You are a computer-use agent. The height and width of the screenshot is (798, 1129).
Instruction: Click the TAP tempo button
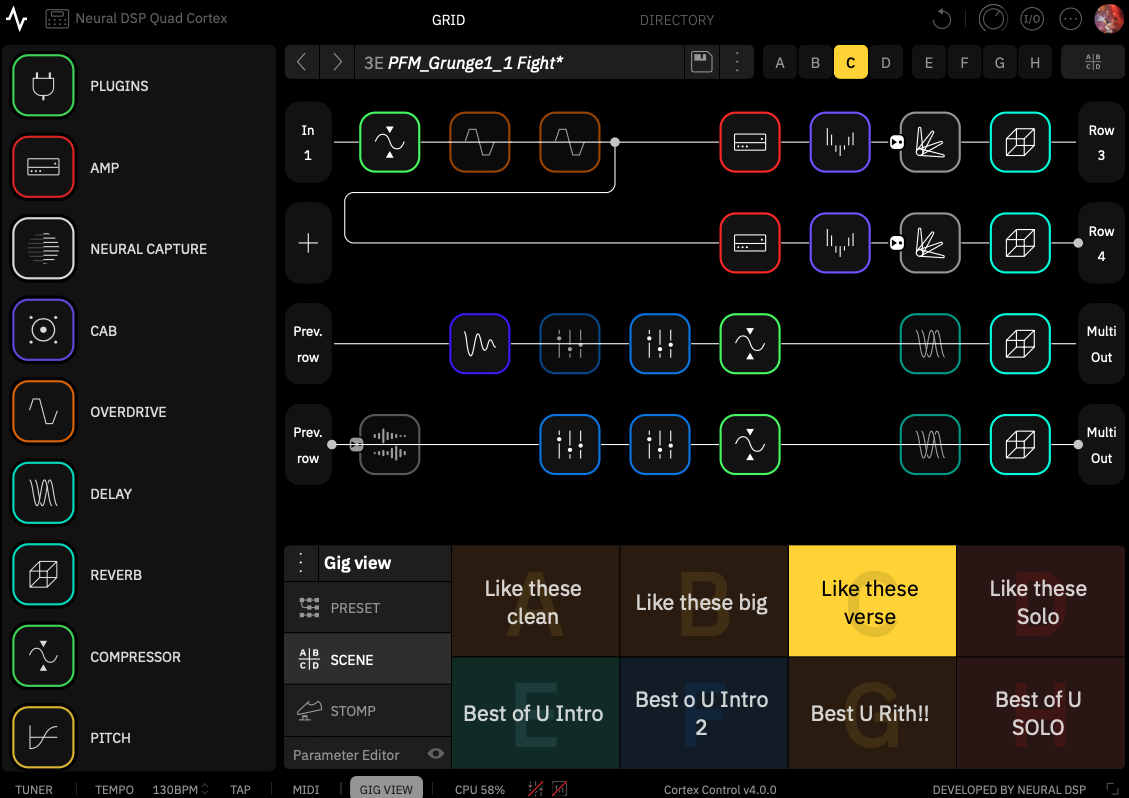[x=240, y=789]
